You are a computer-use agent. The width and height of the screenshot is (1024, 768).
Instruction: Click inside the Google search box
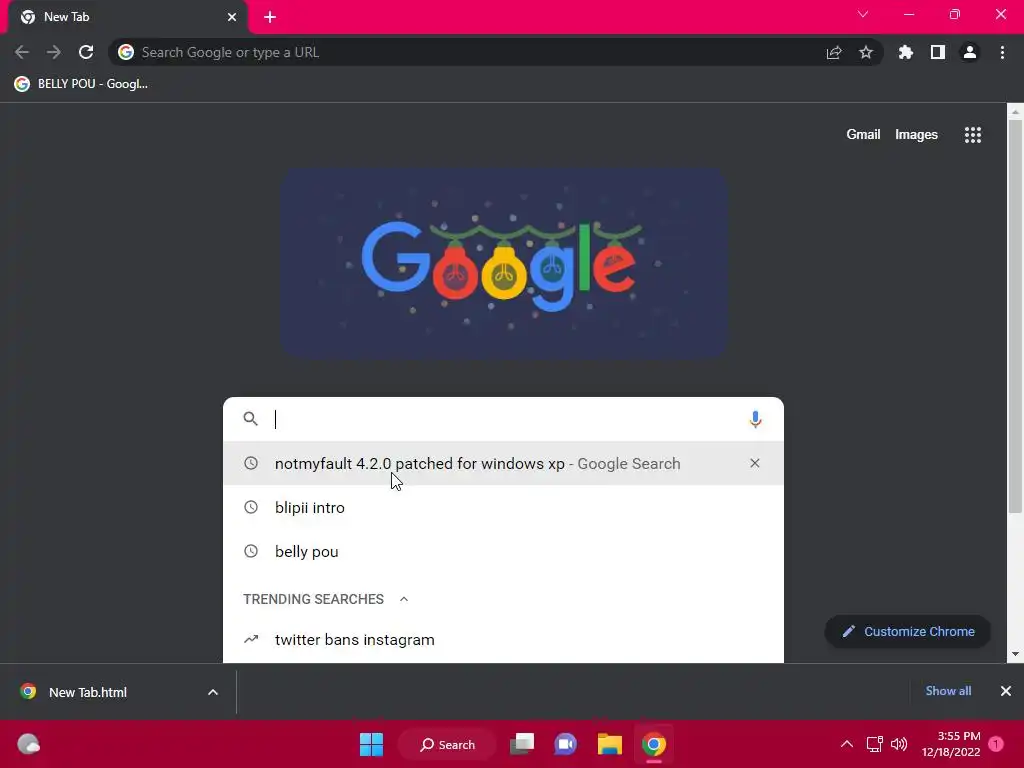pyautogui.click(x=503, y=419)
